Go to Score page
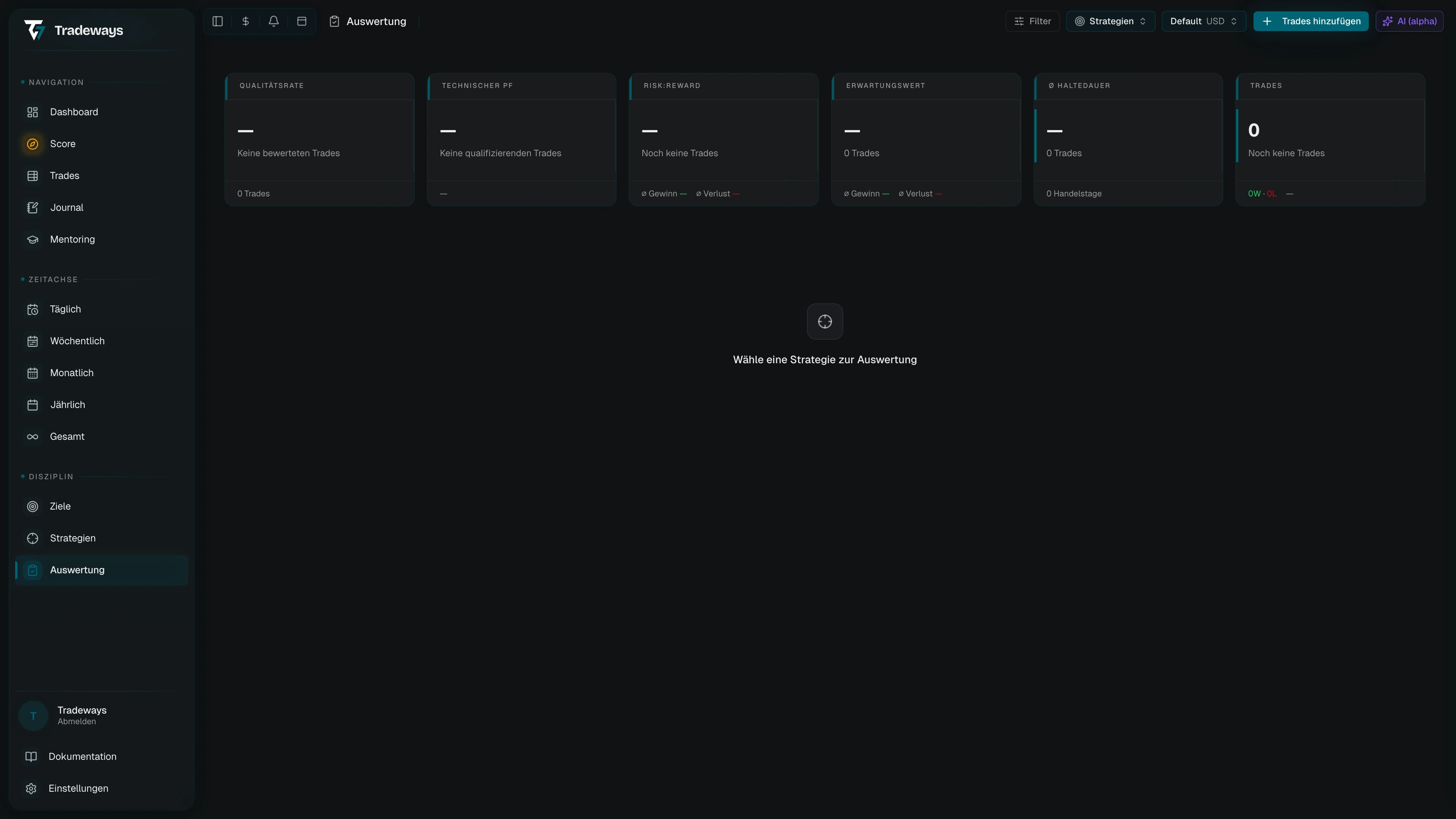This screenshot has height=819, width=1456. point(102,144)
